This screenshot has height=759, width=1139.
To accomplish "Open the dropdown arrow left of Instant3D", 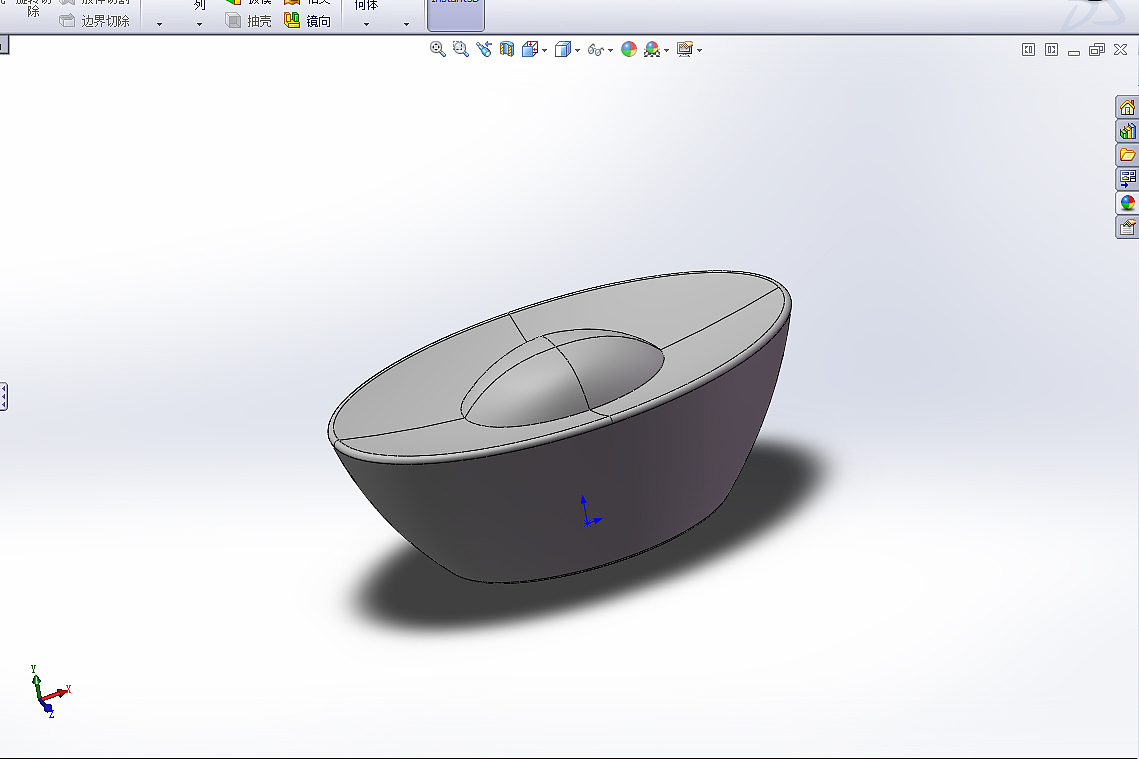I will click(x=406, y=25).
